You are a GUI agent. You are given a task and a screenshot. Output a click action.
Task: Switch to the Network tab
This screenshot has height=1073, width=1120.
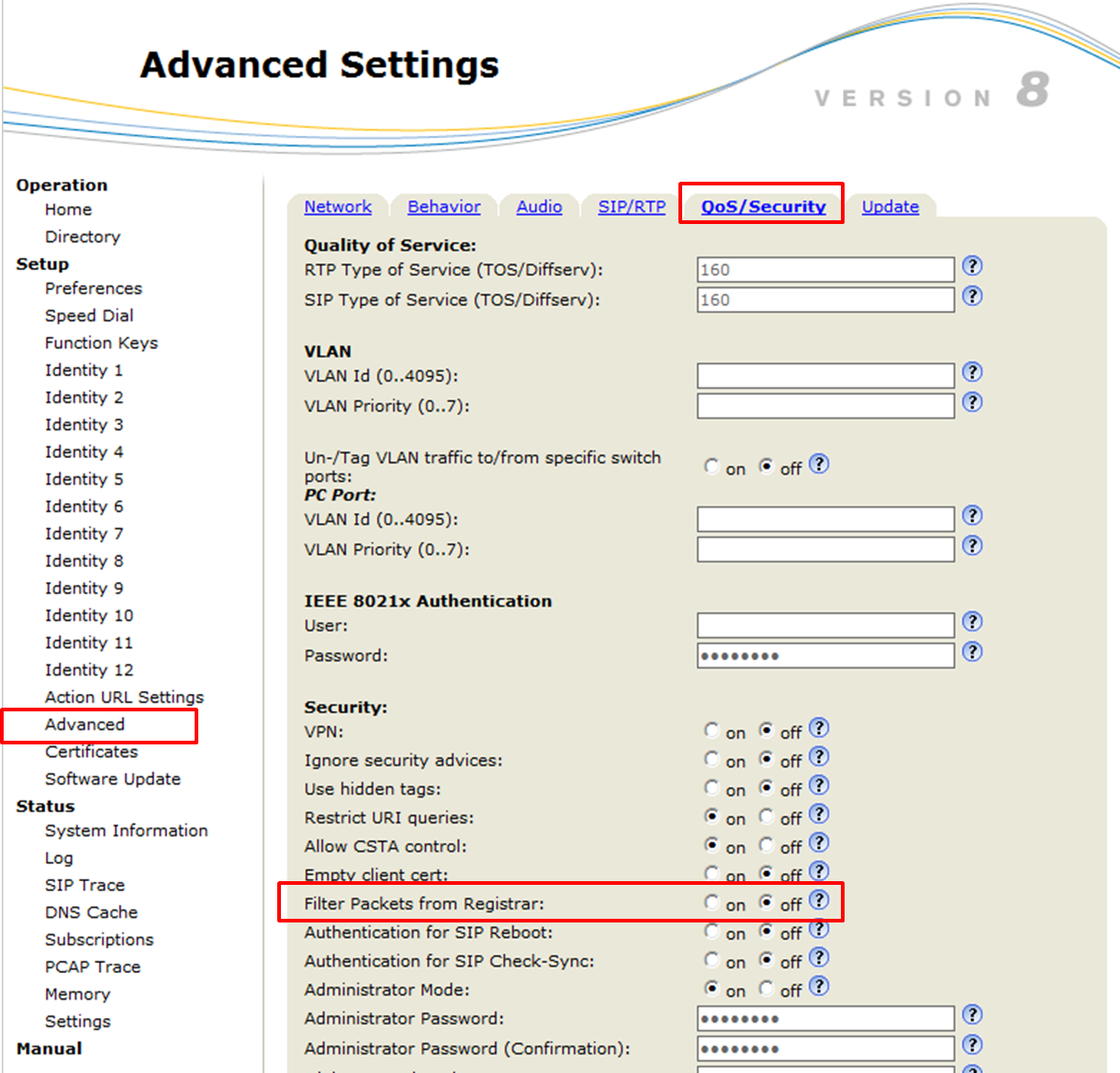click(x=338, y=207)
